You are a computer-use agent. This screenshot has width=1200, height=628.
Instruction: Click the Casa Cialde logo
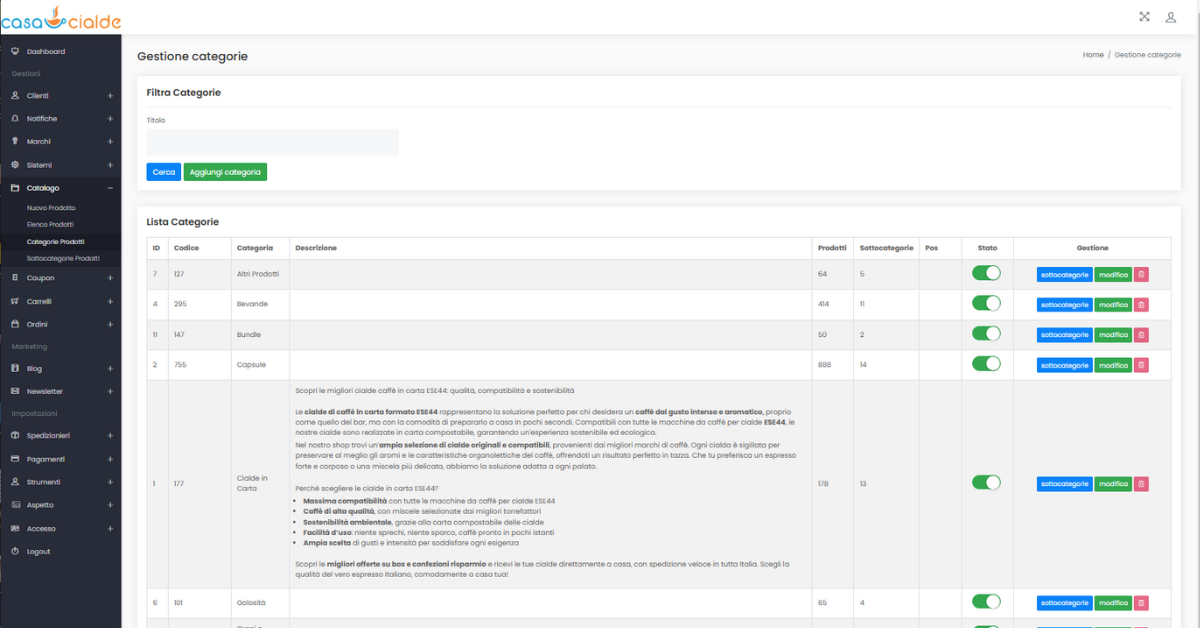click(61, 17)
